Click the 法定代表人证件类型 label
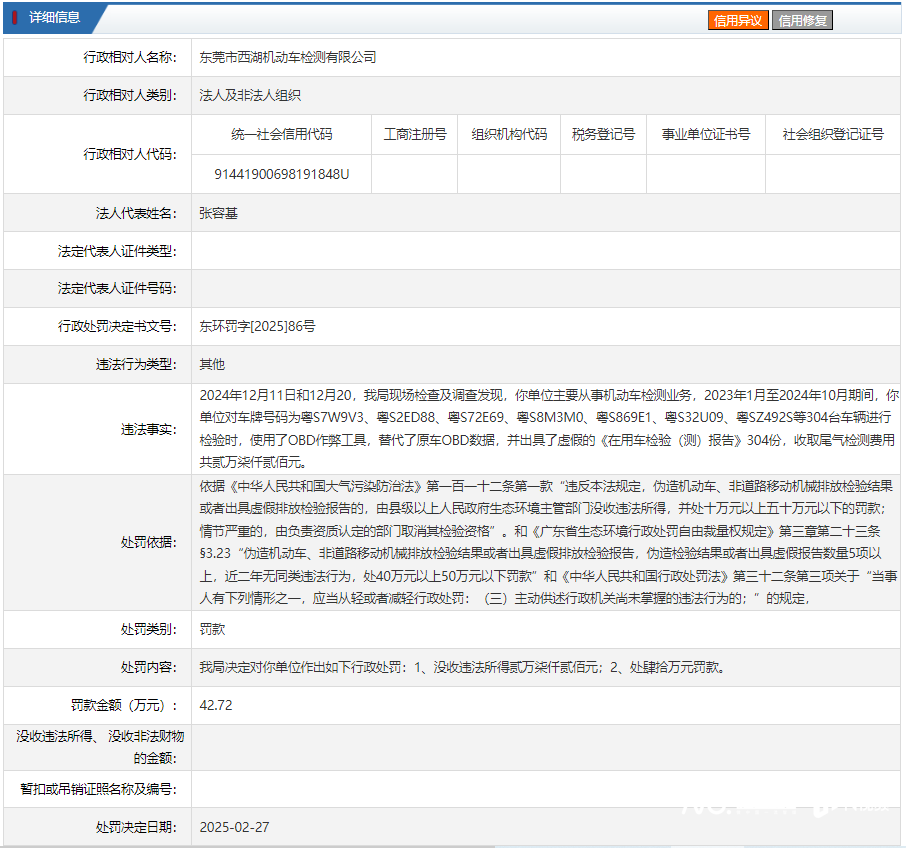 point(117,251)
